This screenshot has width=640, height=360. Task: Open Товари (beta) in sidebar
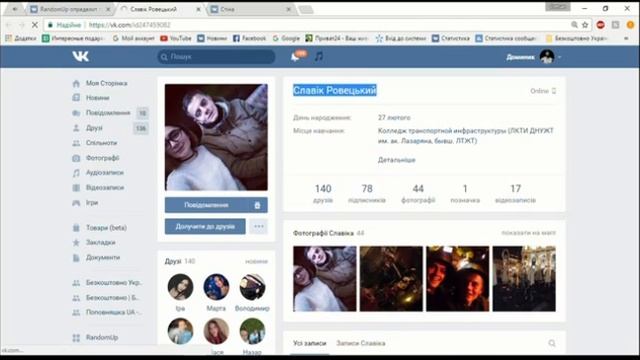[x=106, y=228]
